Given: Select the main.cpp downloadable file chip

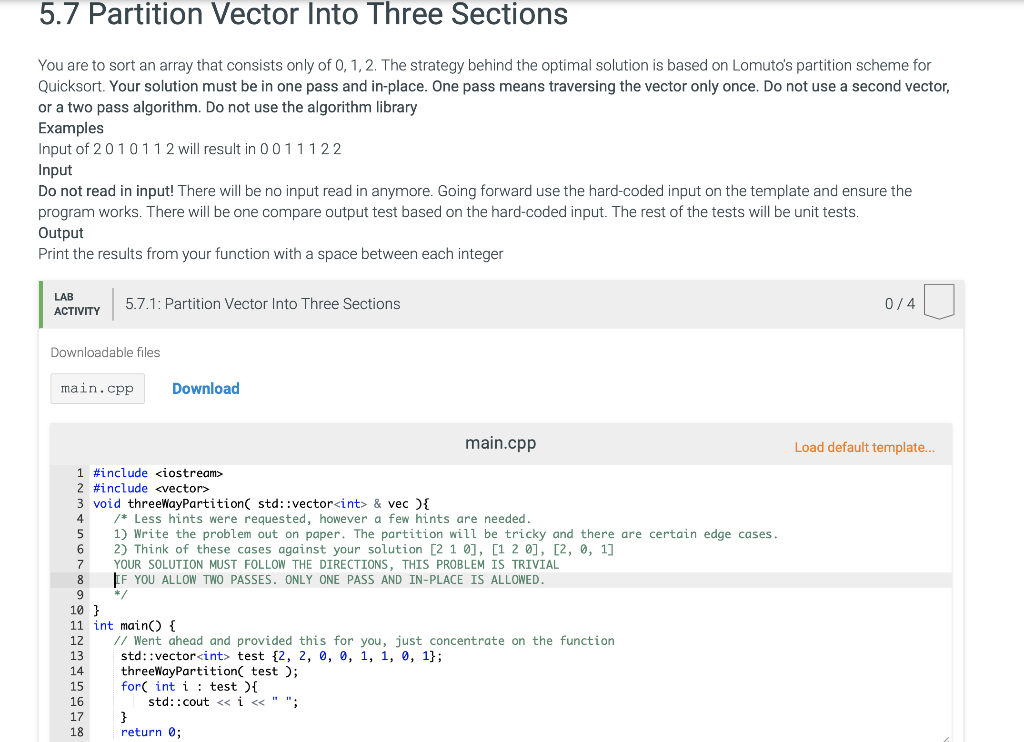Looking at the screenshot, I should pyautogui.click(x=97, y=388).
